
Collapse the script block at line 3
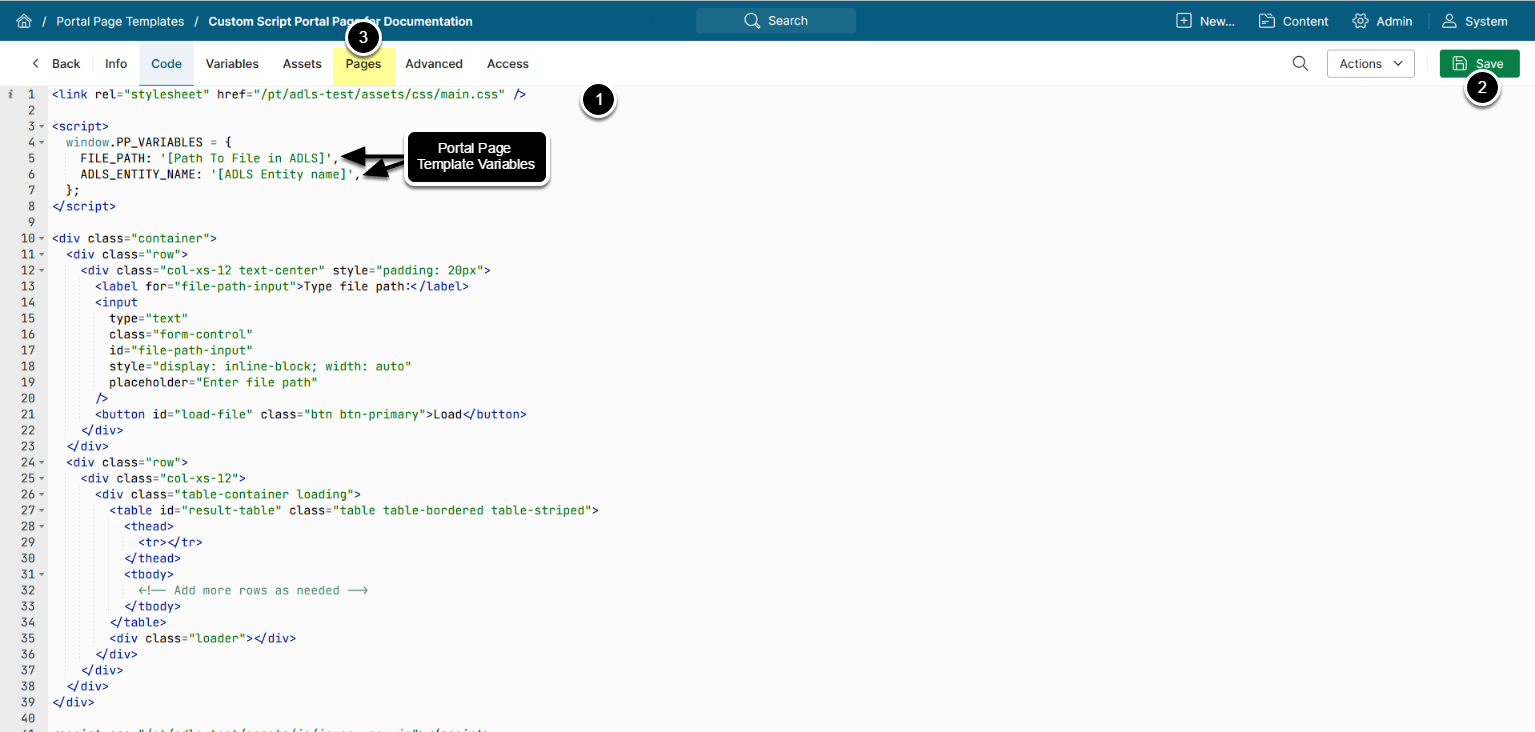click(41, 127)
